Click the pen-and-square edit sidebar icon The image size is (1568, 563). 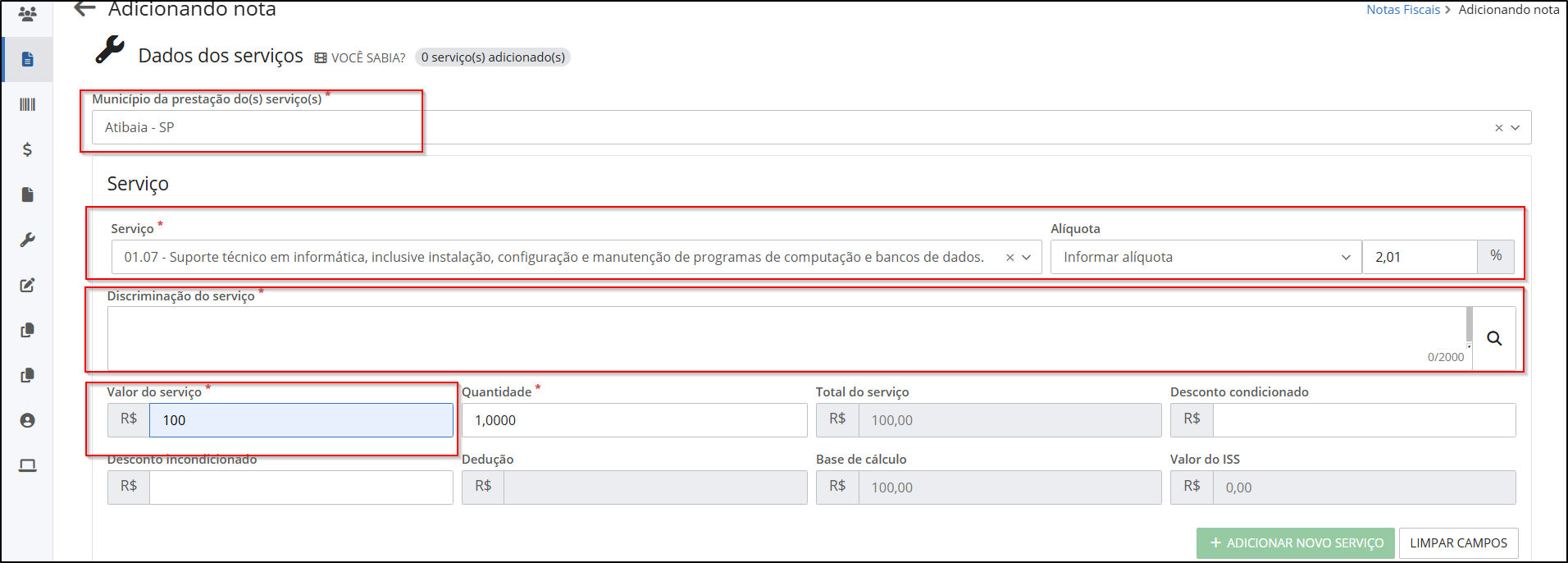[x=27, y=285]
